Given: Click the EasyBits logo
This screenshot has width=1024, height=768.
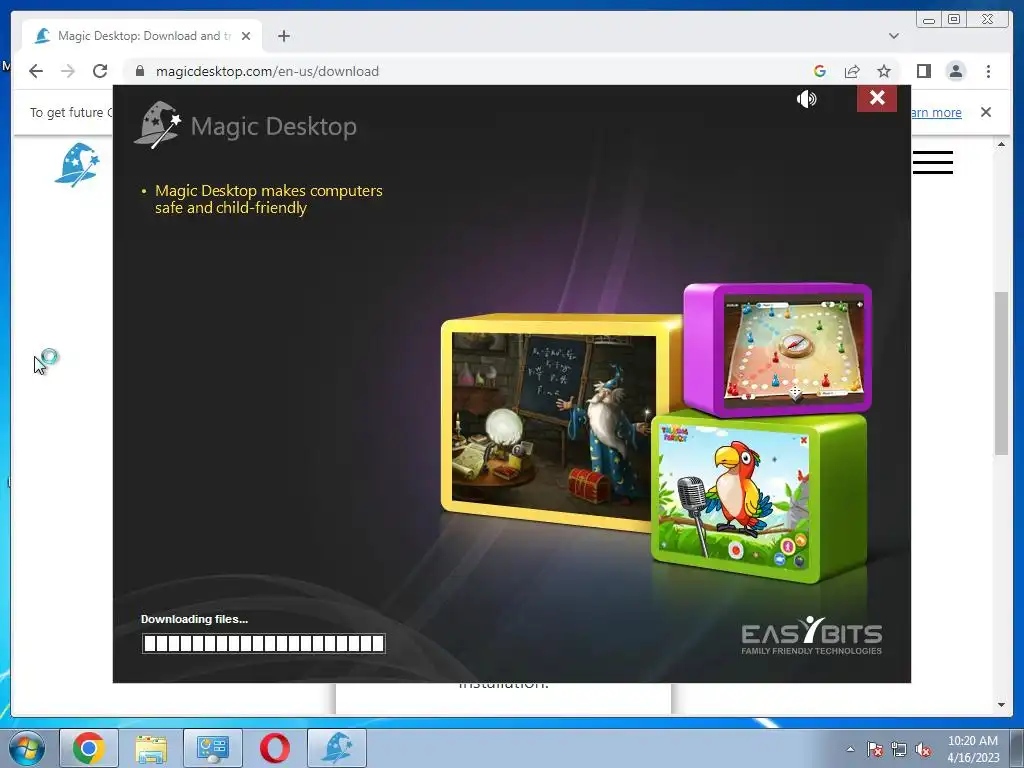Looking at the screenshot, I should click(x=811, y=635).
